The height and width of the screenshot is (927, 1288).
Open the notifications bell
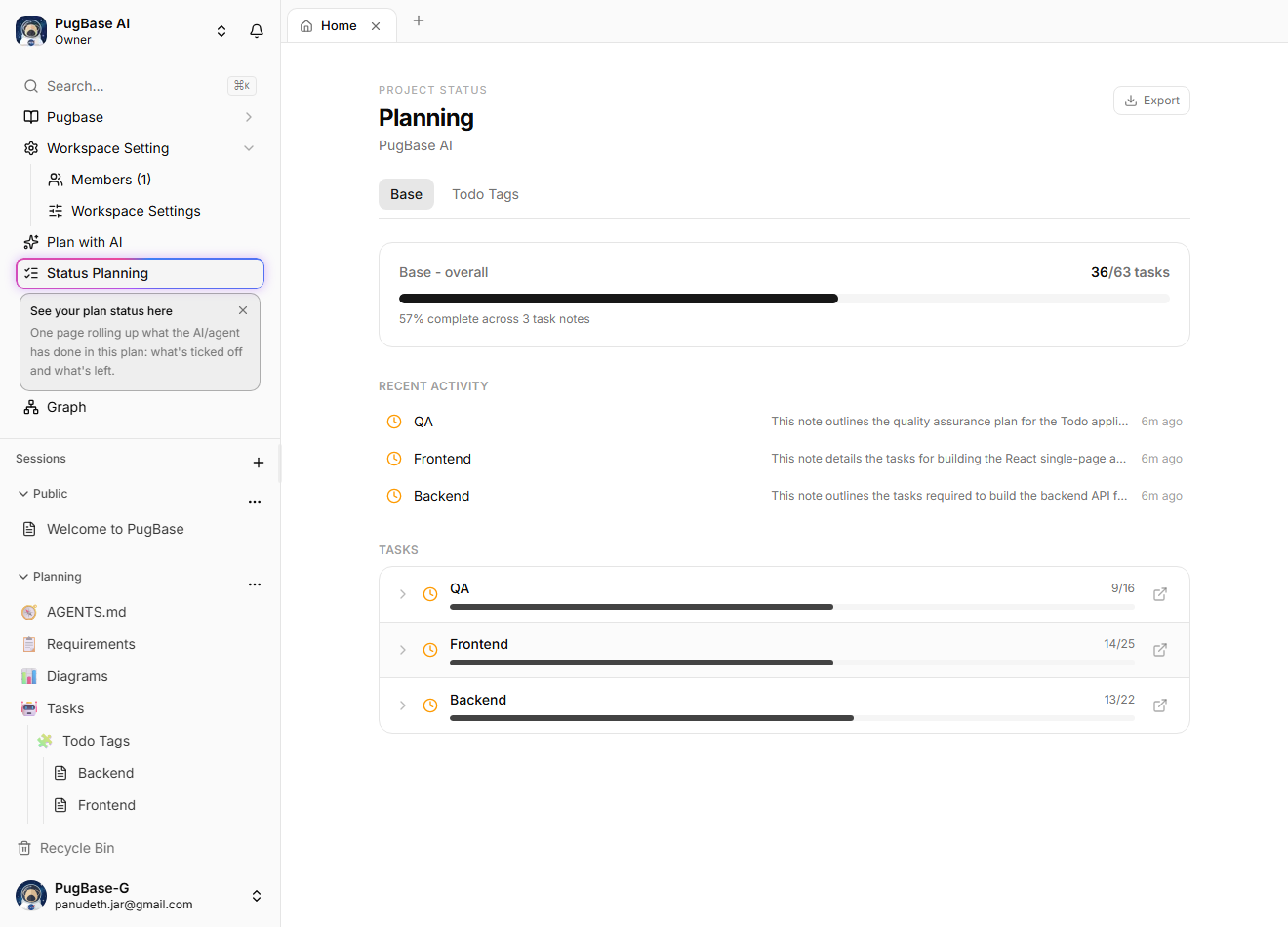(257, 31)
